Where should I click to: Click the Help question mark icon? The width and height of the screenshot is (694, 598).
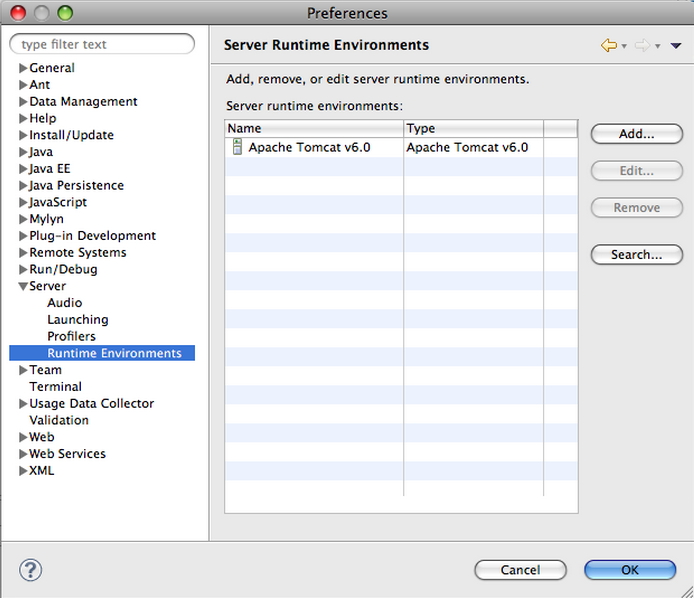[30, 570]
